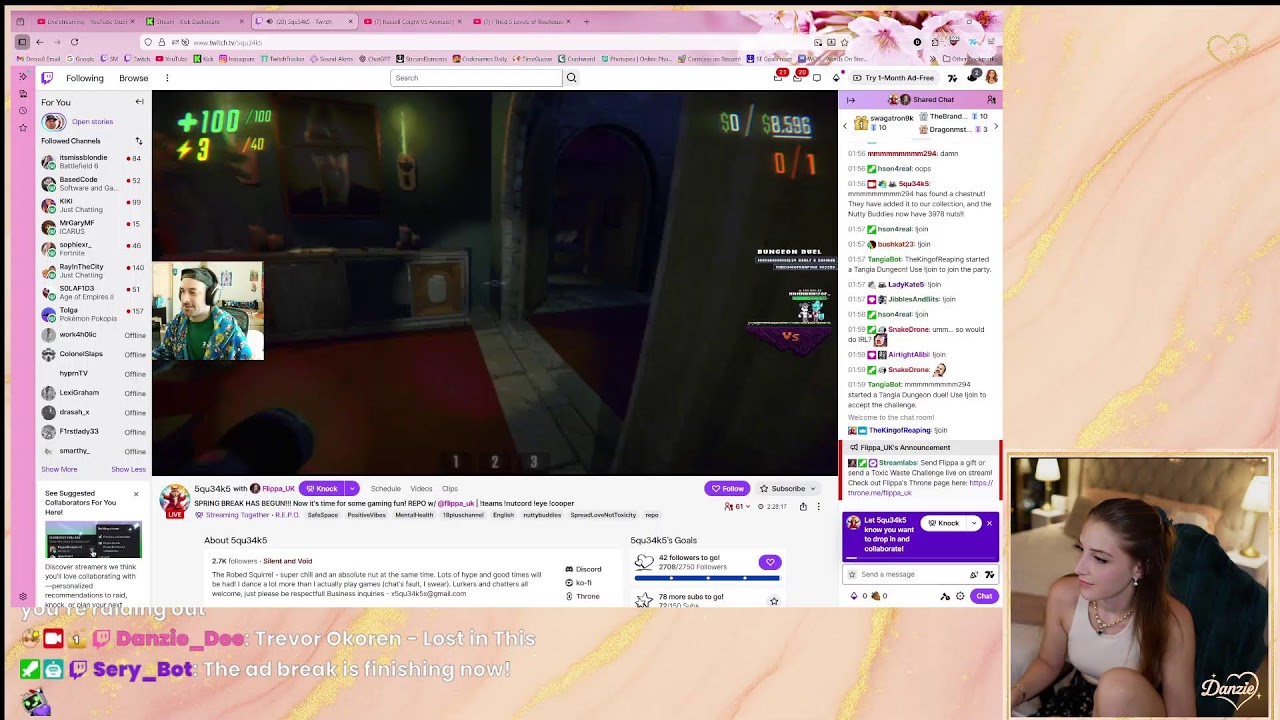
Task: Select the MentalHealth tag
Action: point(414,515)
